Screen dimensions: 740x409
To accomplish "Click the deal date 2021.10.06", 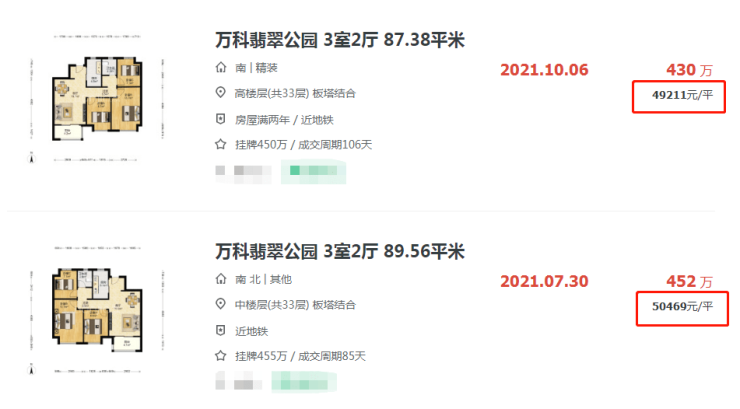I will 543,69.
